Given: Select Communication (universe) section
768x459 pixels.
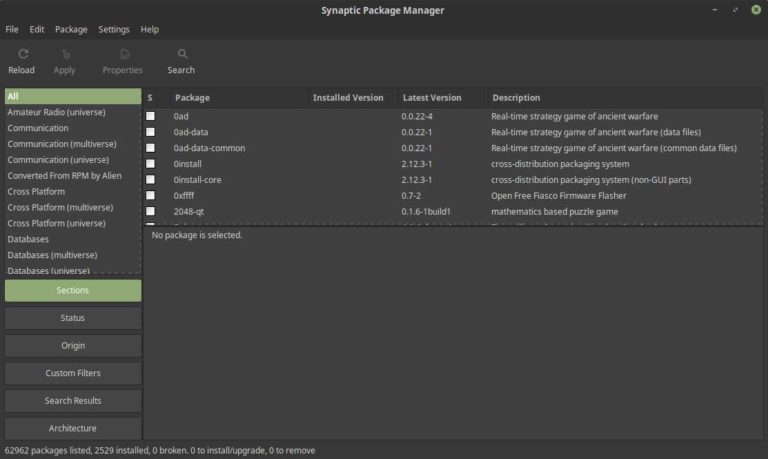Looking at the screenshot, I should coord(73,160).
